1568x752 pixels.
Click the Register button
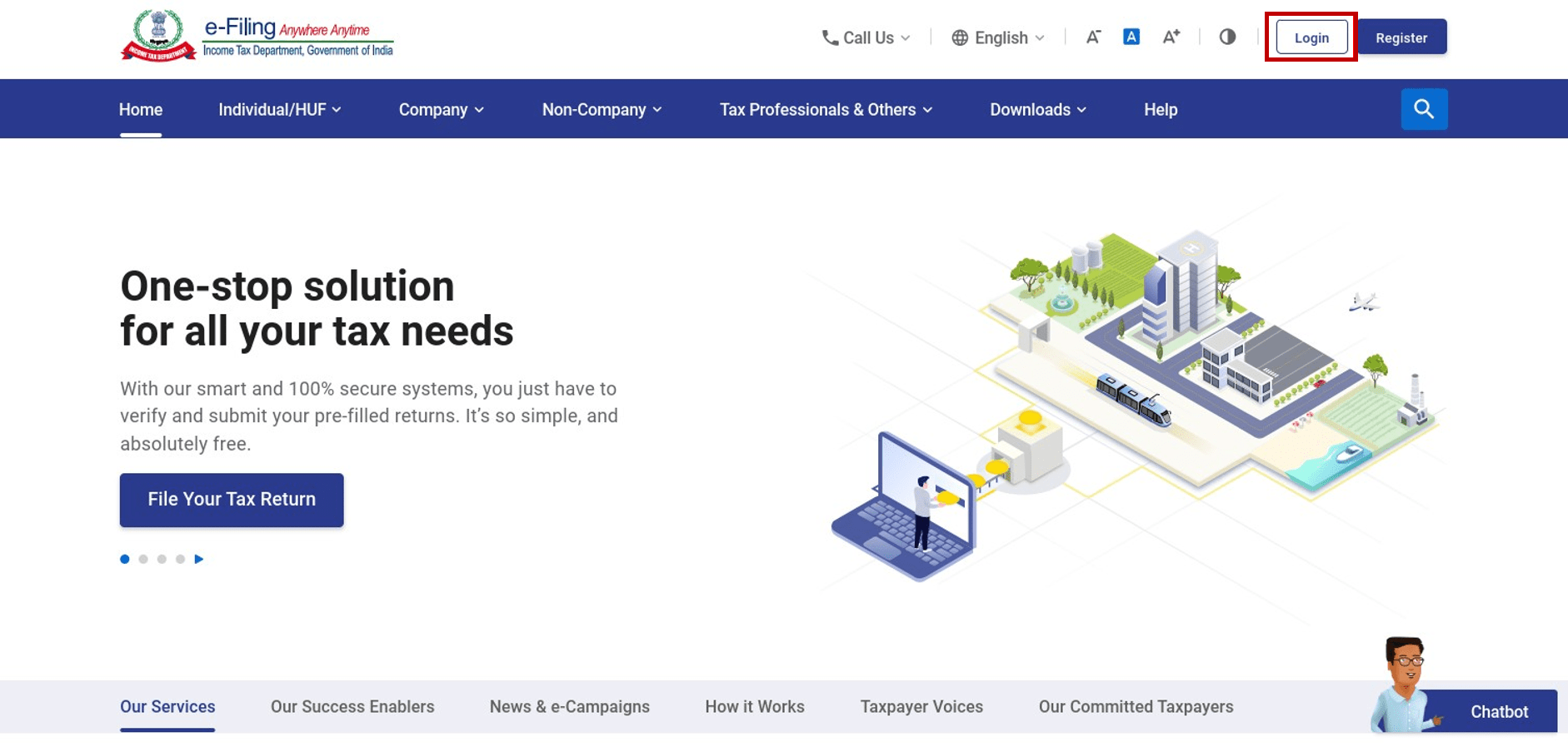click(x=1402, y=37)
